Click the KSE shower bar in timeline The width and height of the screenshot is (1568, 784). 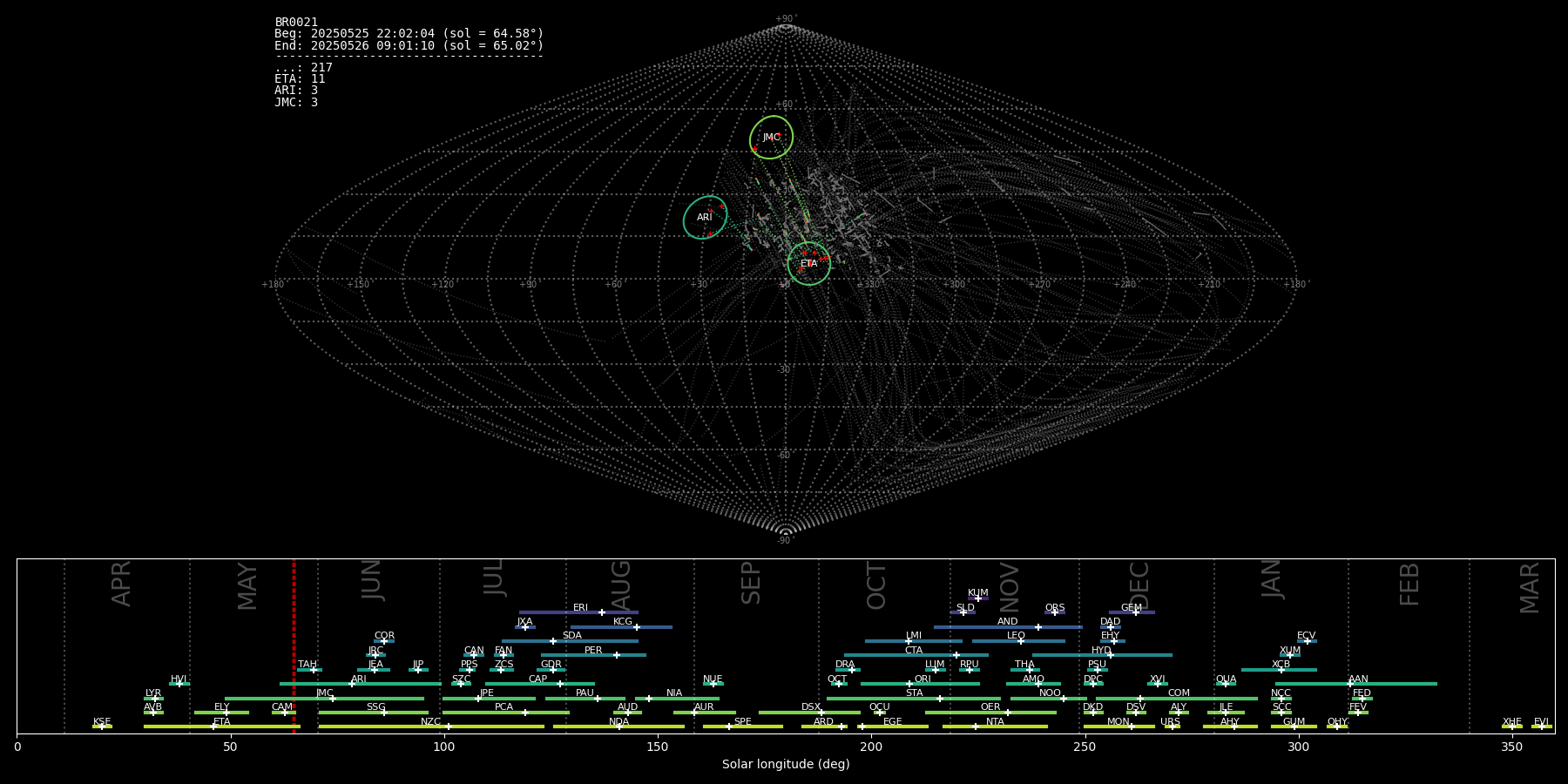[102, 727]
